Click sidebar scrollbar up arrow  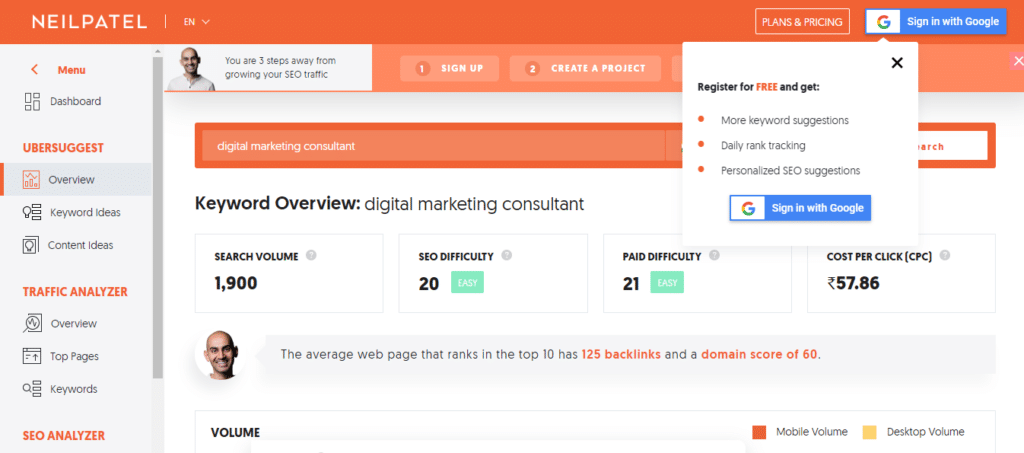click(x=157, y=50)
